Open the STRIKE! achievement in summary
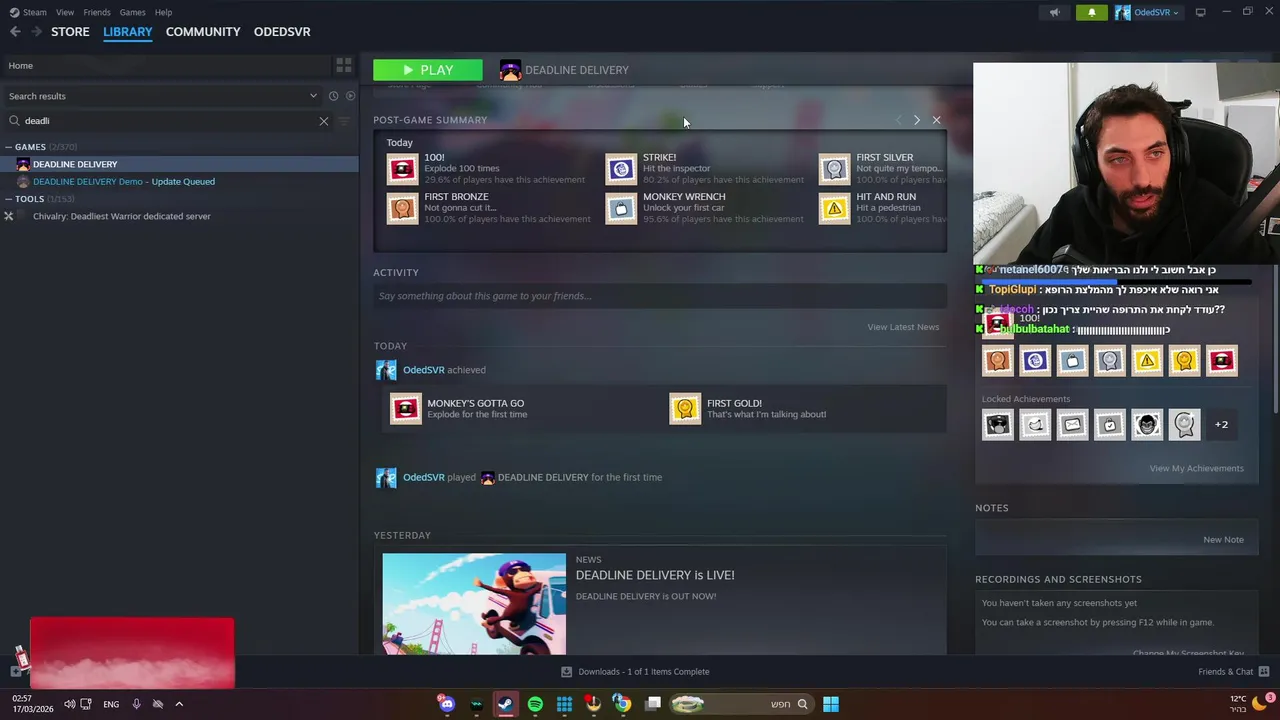The width and height of the screenshot is (1280, 720). tap(621, 169)
